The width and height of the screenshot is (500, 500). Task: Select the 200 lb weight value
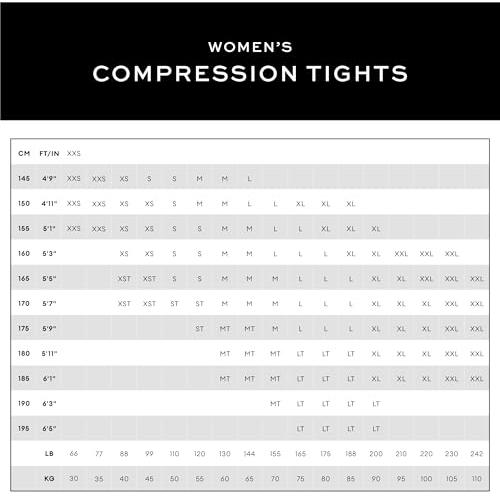click(x=376, y=454)
